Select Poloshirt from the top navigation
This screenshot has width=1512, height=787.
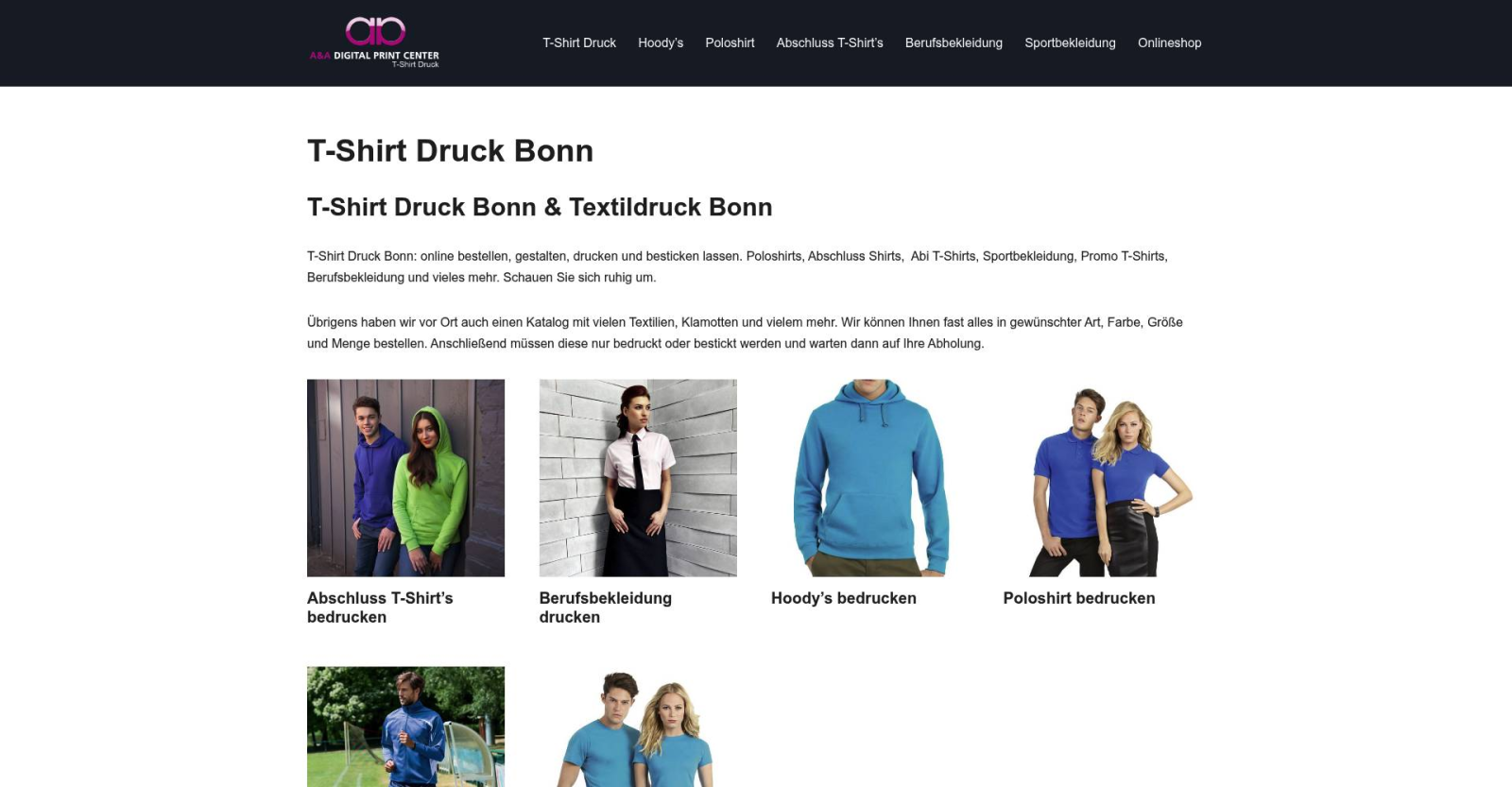(x=730, y=43)
